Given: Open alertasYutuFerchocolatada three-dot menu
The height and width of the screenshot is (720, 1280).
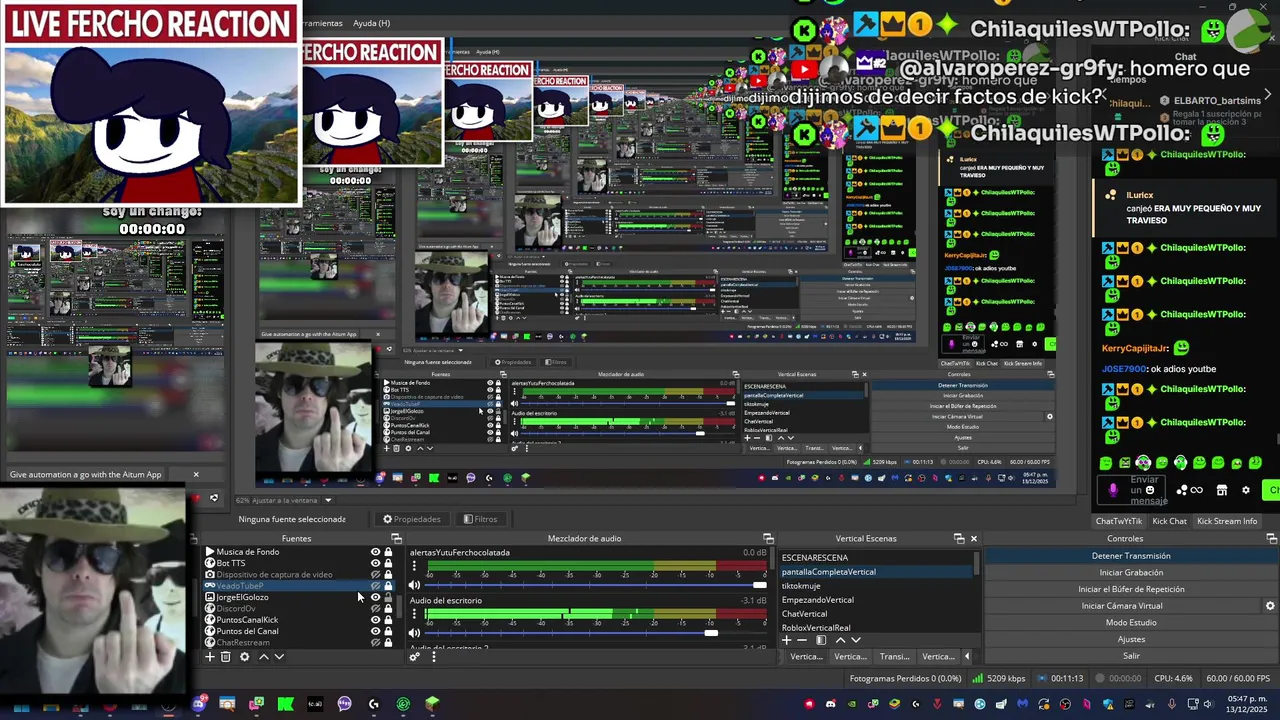Looking at the screenshot, I should coord(414,567).
